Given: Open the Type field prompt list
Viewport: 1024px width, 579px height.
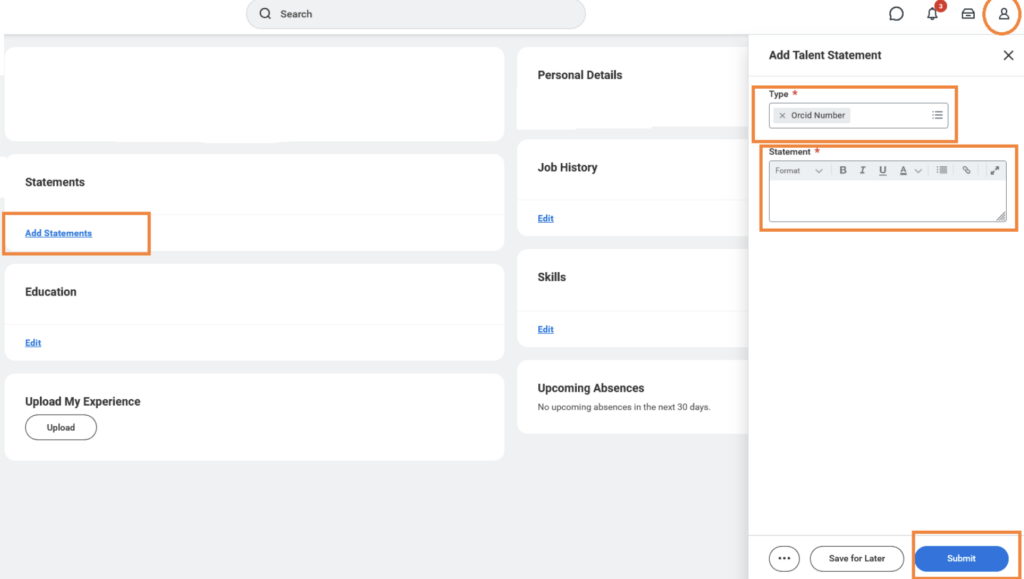Looking at the screenshot, I should (937, 115).
